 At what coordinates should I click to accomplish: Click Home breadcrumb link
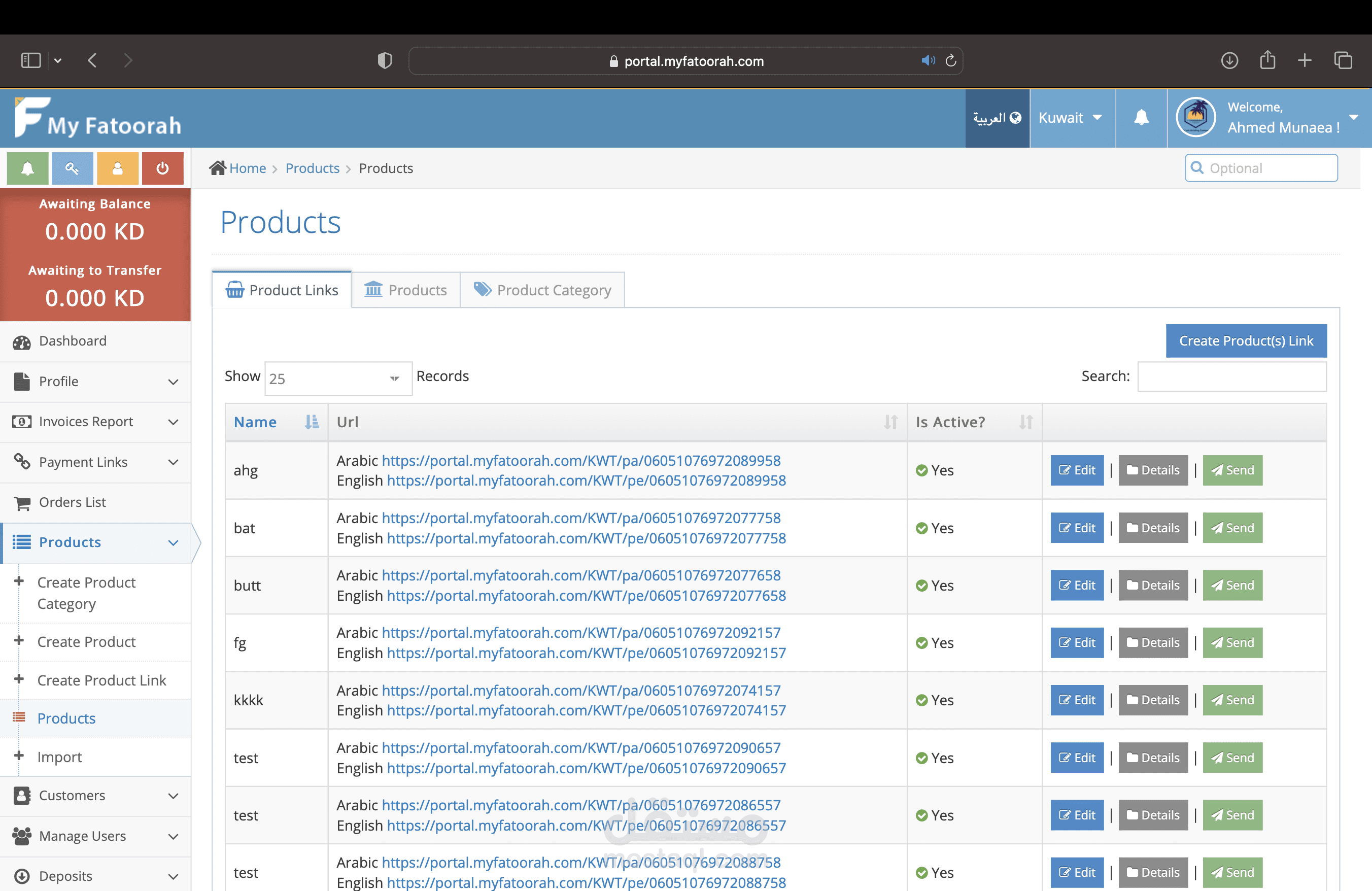[x=248, y=168]
